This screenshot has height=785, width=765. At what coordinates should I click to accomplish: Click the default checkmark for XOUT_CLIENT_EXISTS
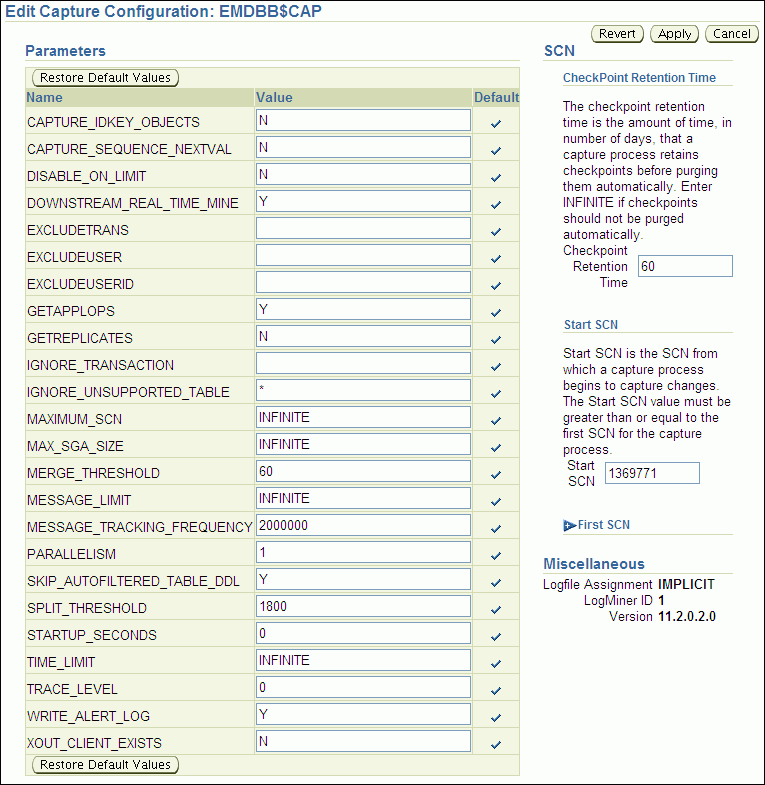(496, 744)
